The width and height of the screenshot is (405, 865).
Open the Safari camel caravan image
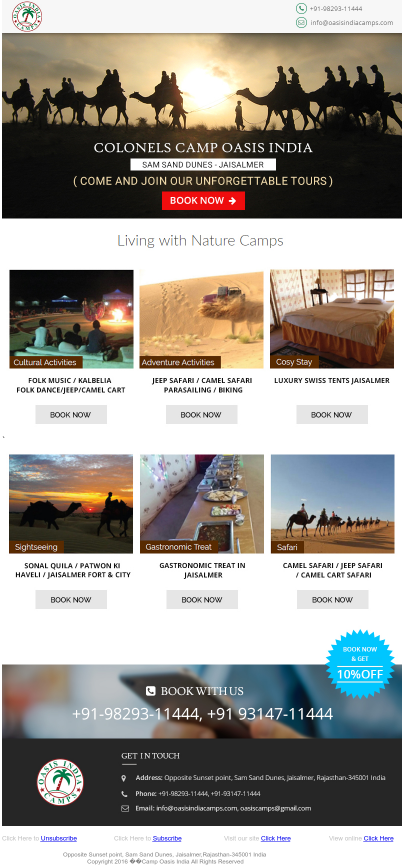(333, 504)
